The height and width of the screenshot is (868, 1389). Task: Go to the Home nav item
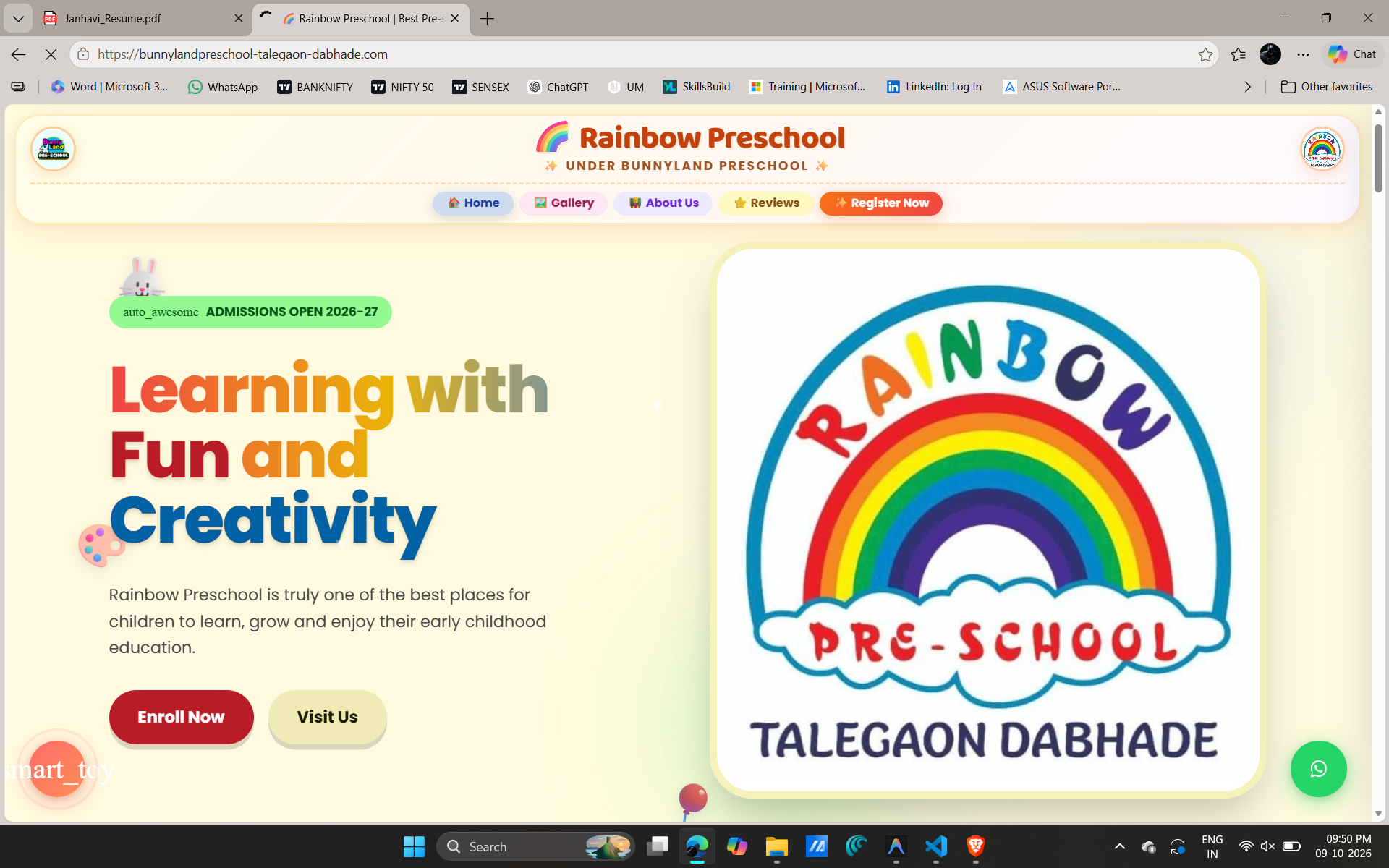473,203
